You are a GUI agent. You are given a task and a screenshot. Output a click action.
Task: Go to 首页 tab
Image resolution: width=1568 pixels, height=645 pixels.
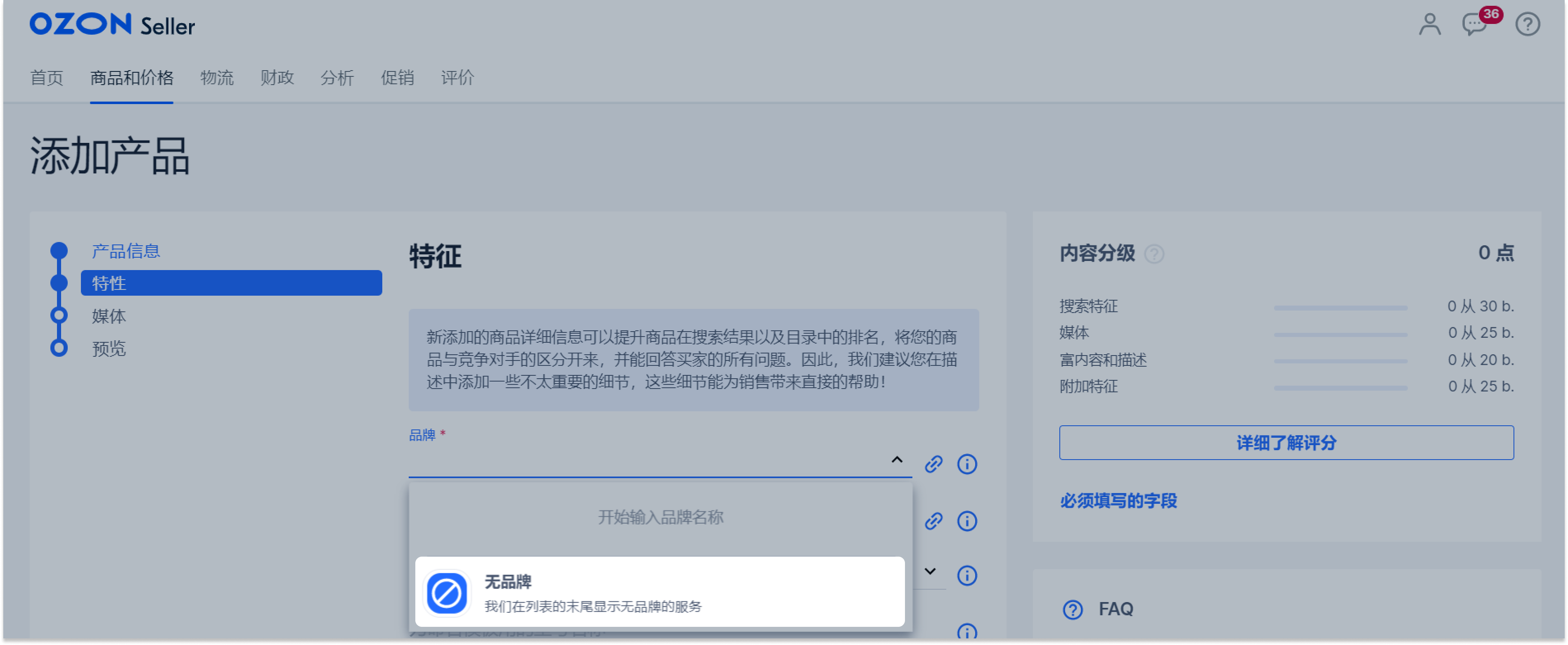pyautogui.click(x=46, y=77)
